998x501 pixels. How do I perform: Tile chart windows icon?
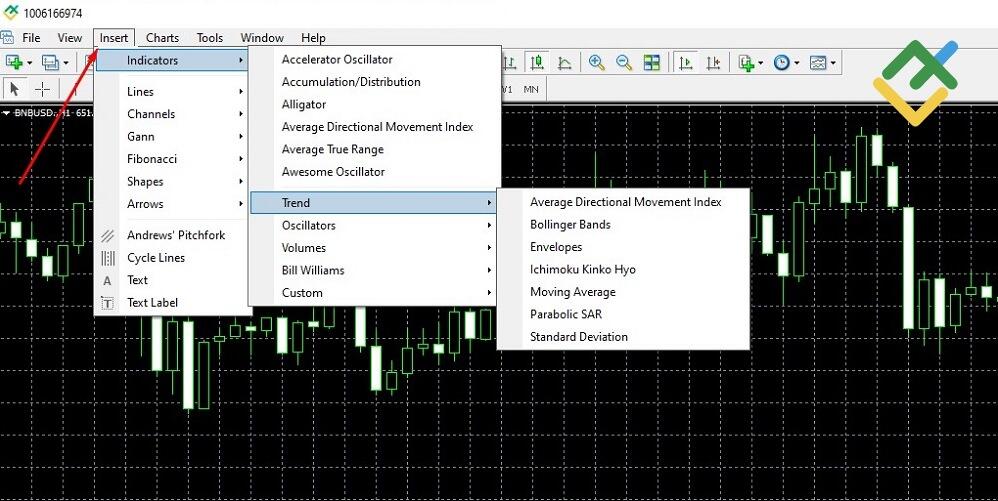pos(652,62)
